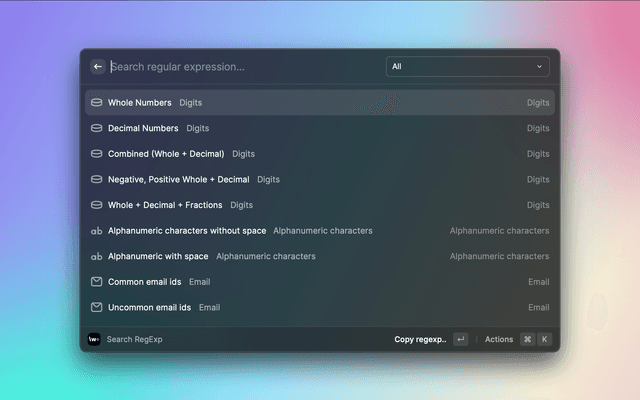Click the 'ab' icon for Alphanumeric with space

coord(97,256)
